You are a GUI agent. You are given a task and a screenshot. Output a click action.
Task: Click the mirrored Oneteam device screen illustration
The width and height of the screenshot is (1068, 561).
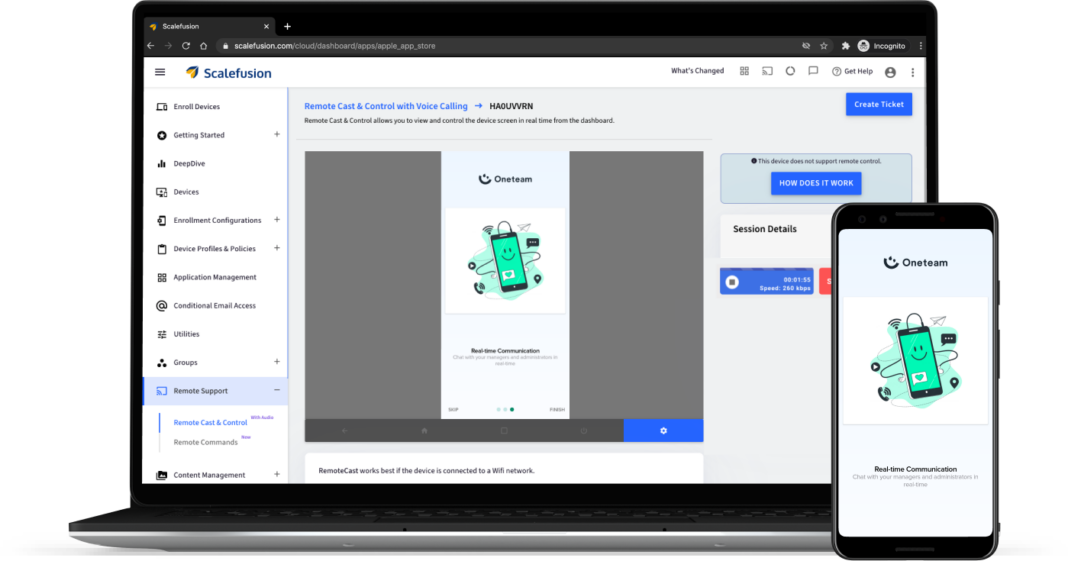tap(505, 261)
